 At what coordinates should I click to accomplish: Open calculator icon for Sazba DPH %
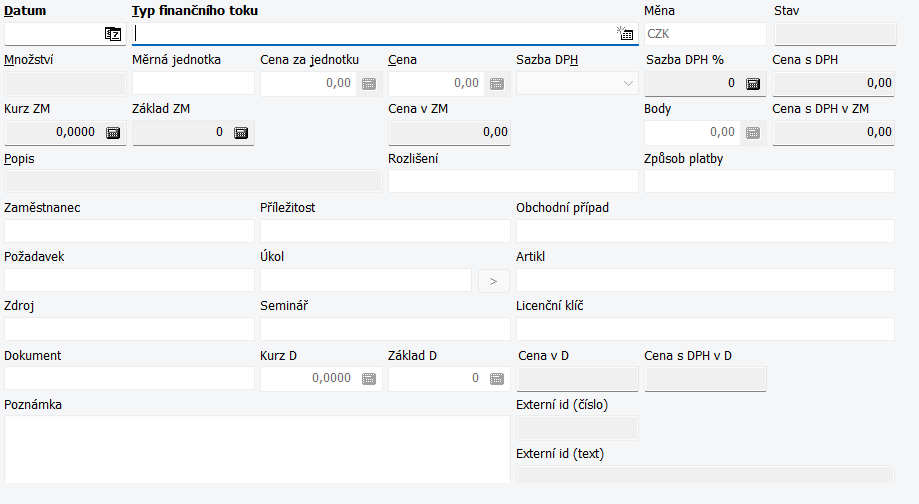coord(753,84)
